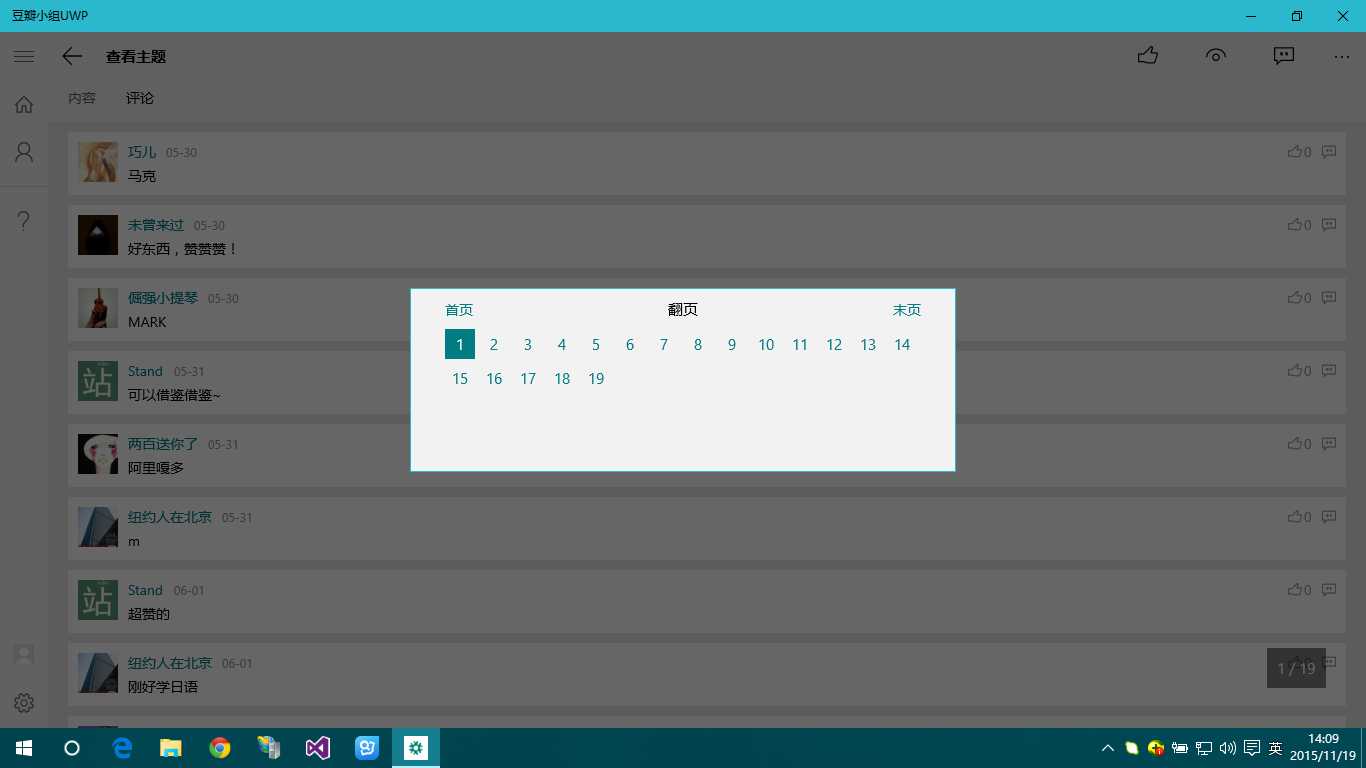The height and width of the screenshot is (768, 1366).
Task: Select page 2 in the pager
Action: click(x=494, y=344)
